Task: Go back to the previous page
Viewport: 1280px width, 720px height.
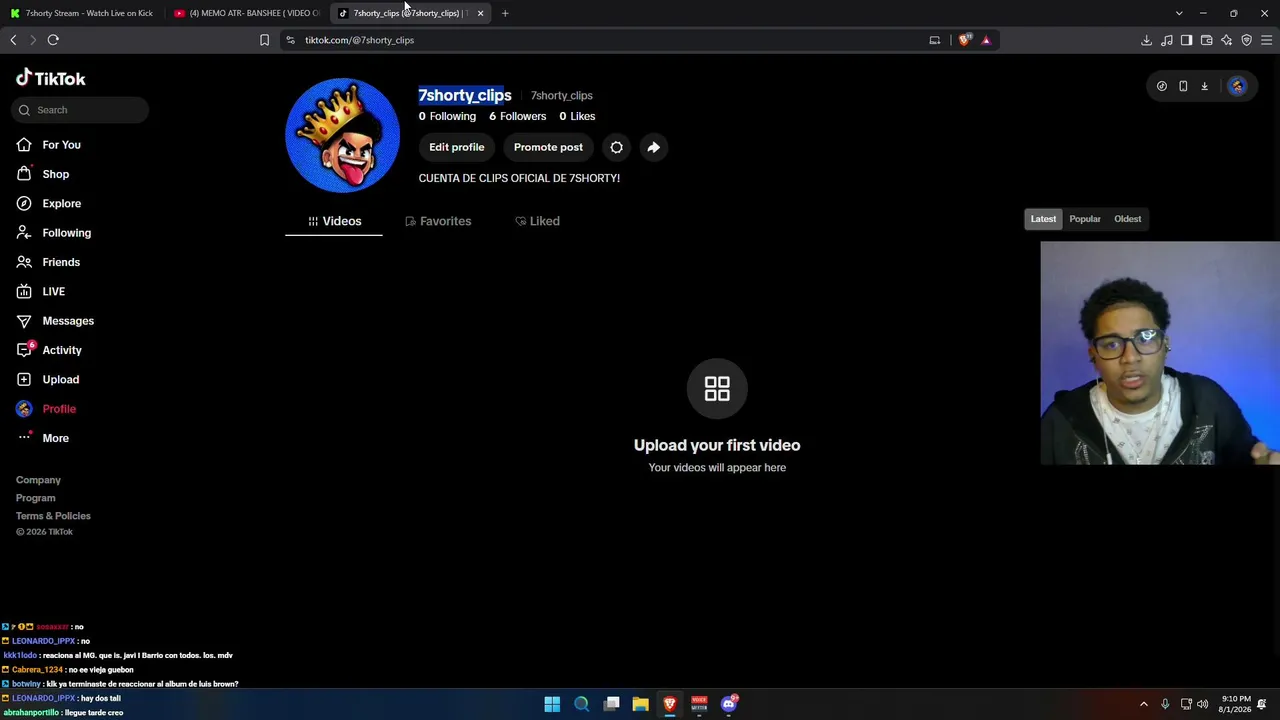Action: pos(13,40)
